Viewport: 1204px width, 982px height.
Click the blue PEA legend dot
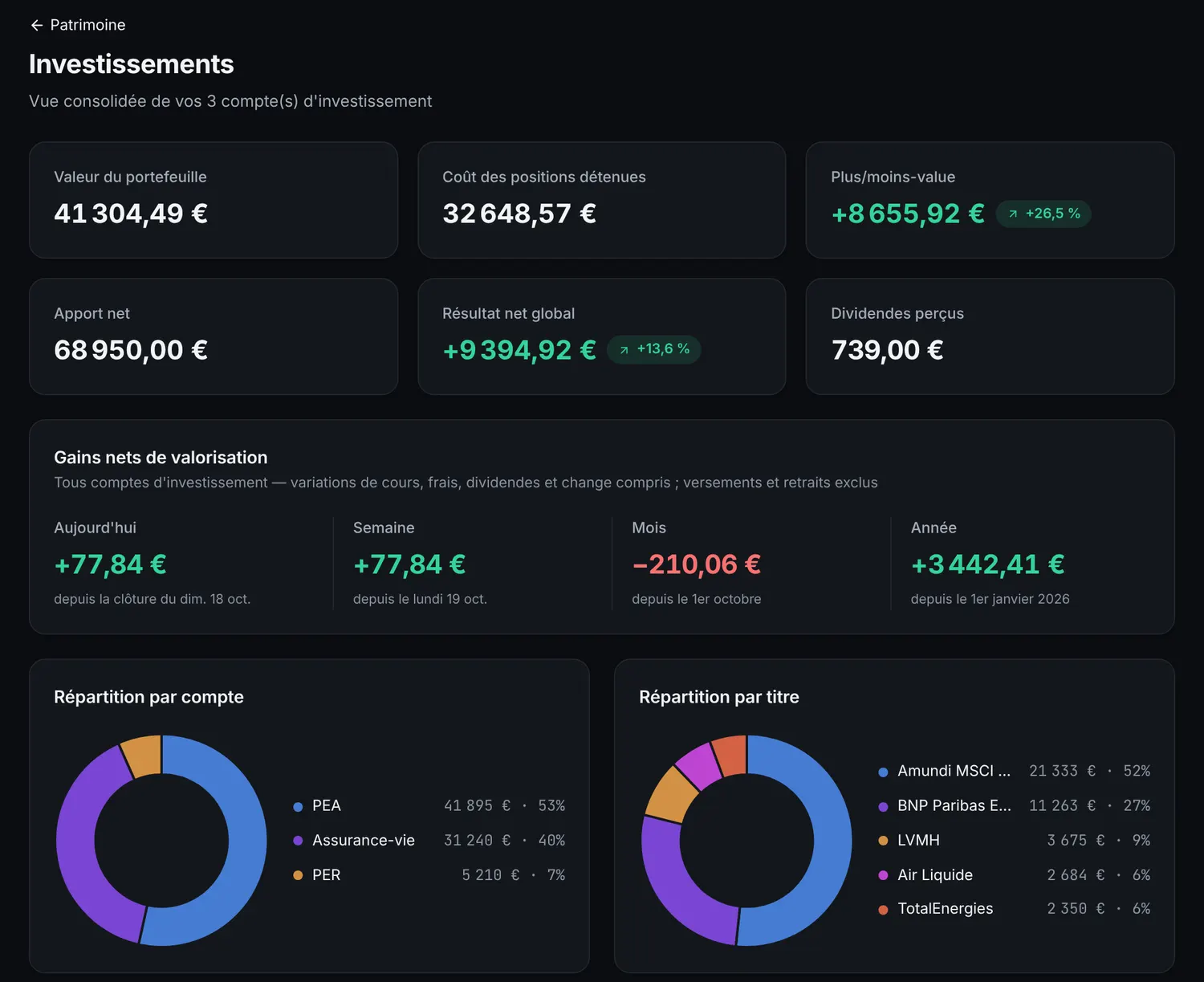click(x=298, y=806)
